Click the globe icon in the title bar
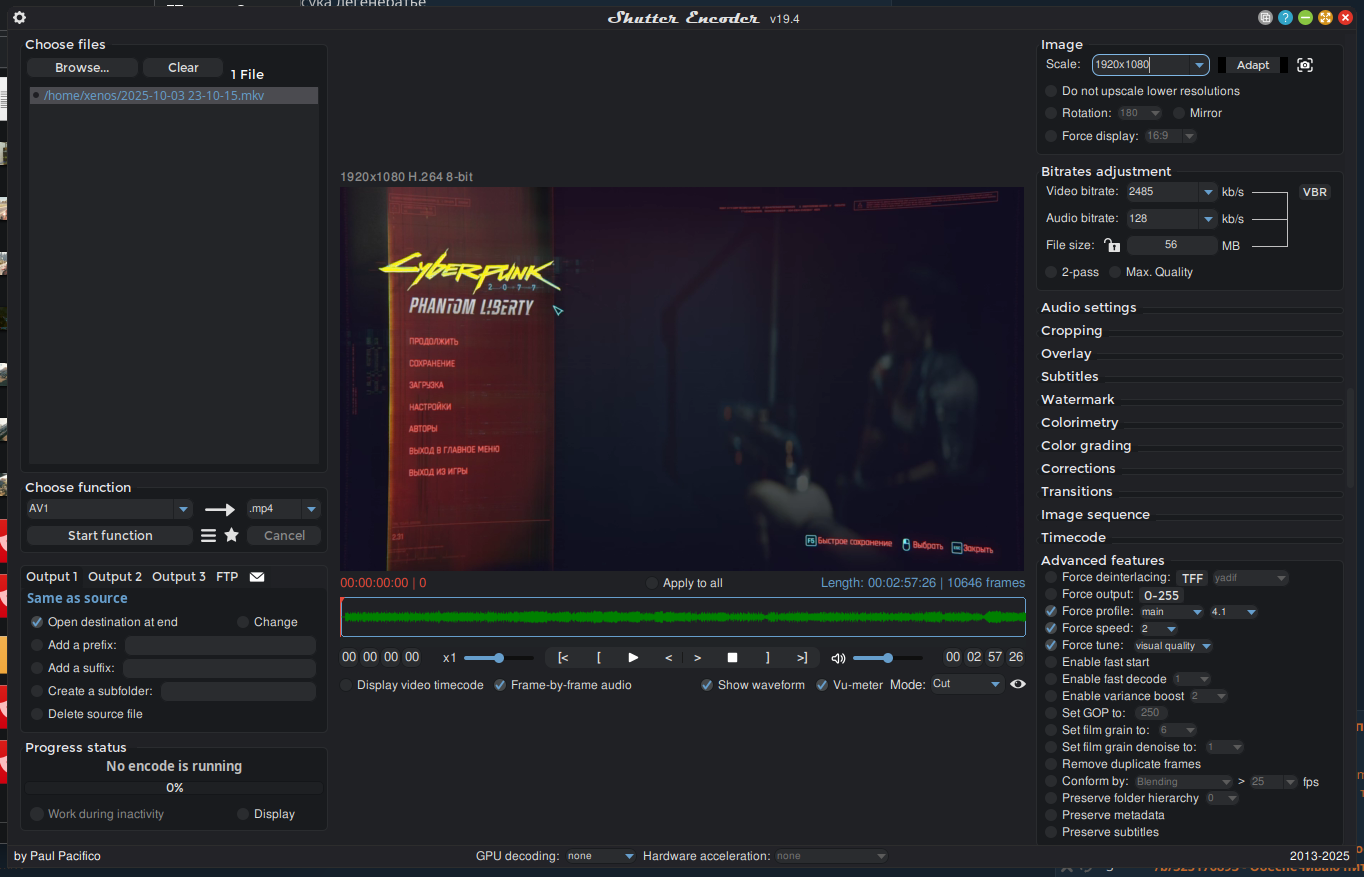 (1265, 17)
